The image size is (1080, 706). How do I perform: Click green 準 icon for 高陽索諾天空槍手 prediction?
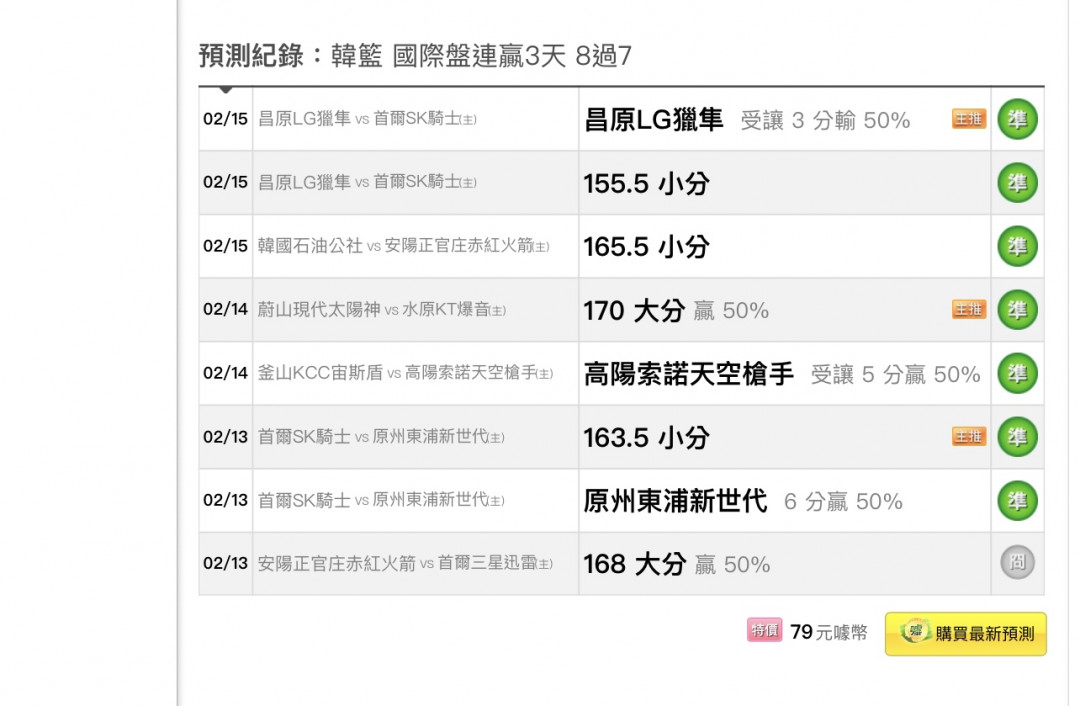1017,374
